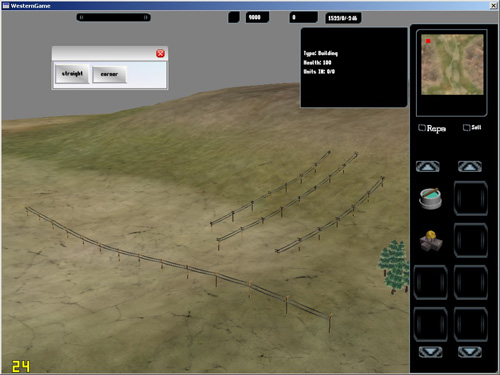Click the minimap terrain thumbnail
500x375 pixels.
[452, 64]
